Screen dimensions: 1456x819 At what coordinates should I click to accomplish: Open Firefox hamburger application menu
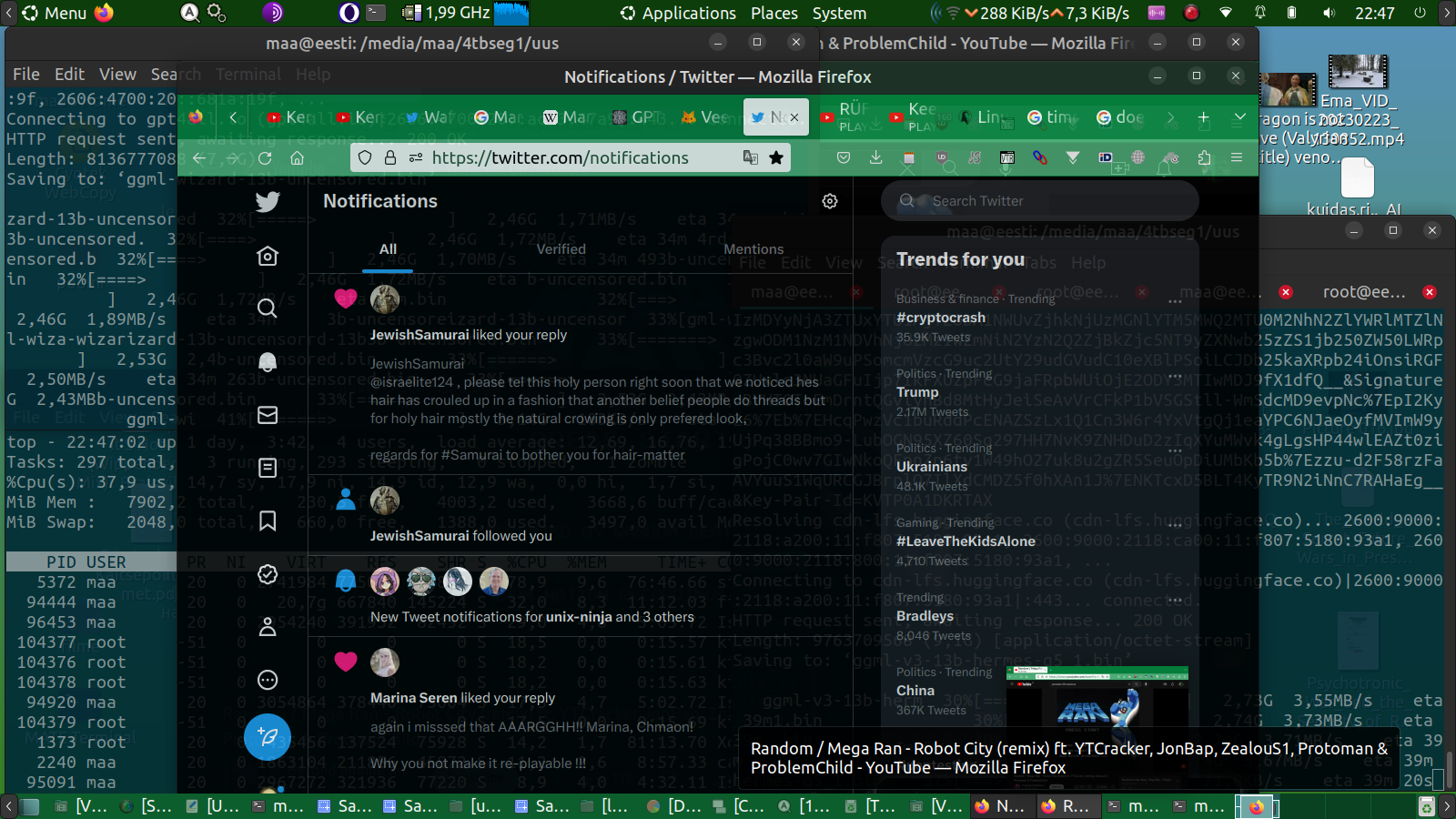[1237, 157]
